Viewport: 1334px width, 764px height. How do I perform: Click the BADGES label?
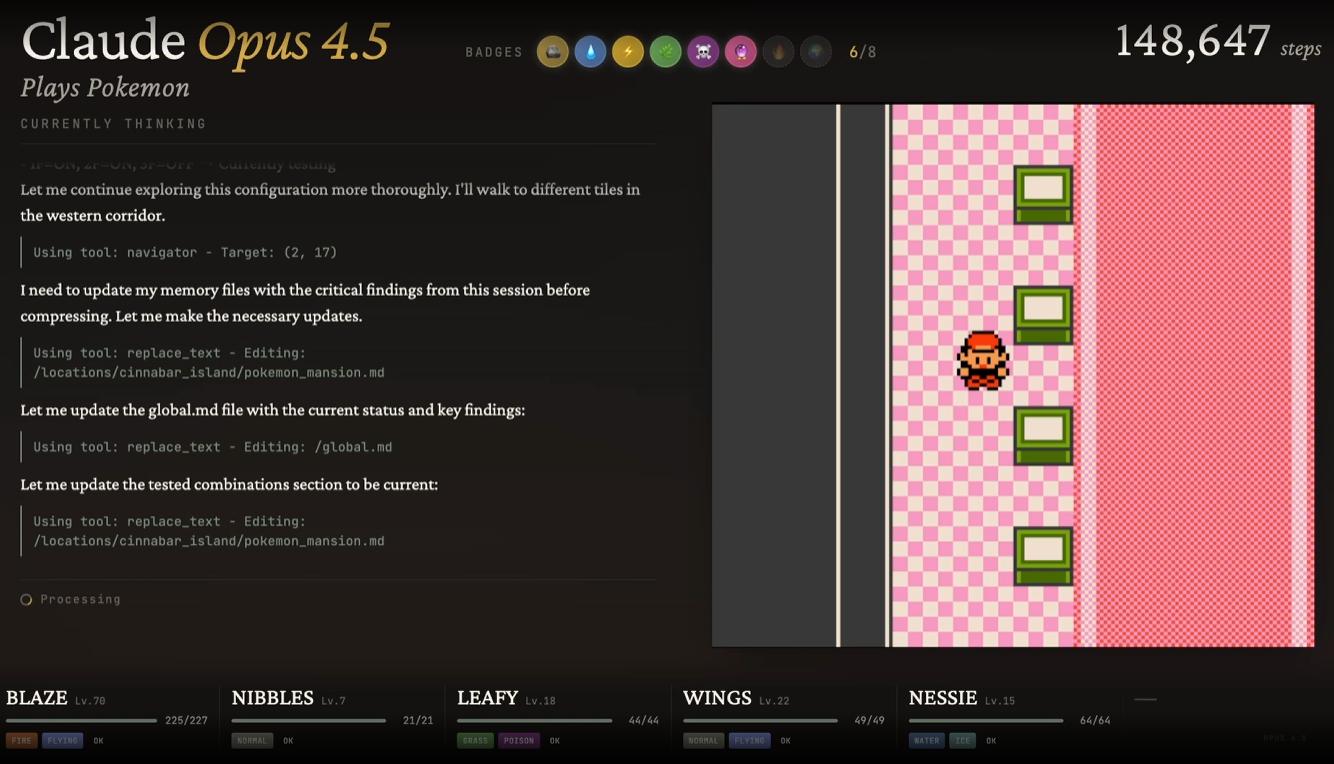(494, 52)
